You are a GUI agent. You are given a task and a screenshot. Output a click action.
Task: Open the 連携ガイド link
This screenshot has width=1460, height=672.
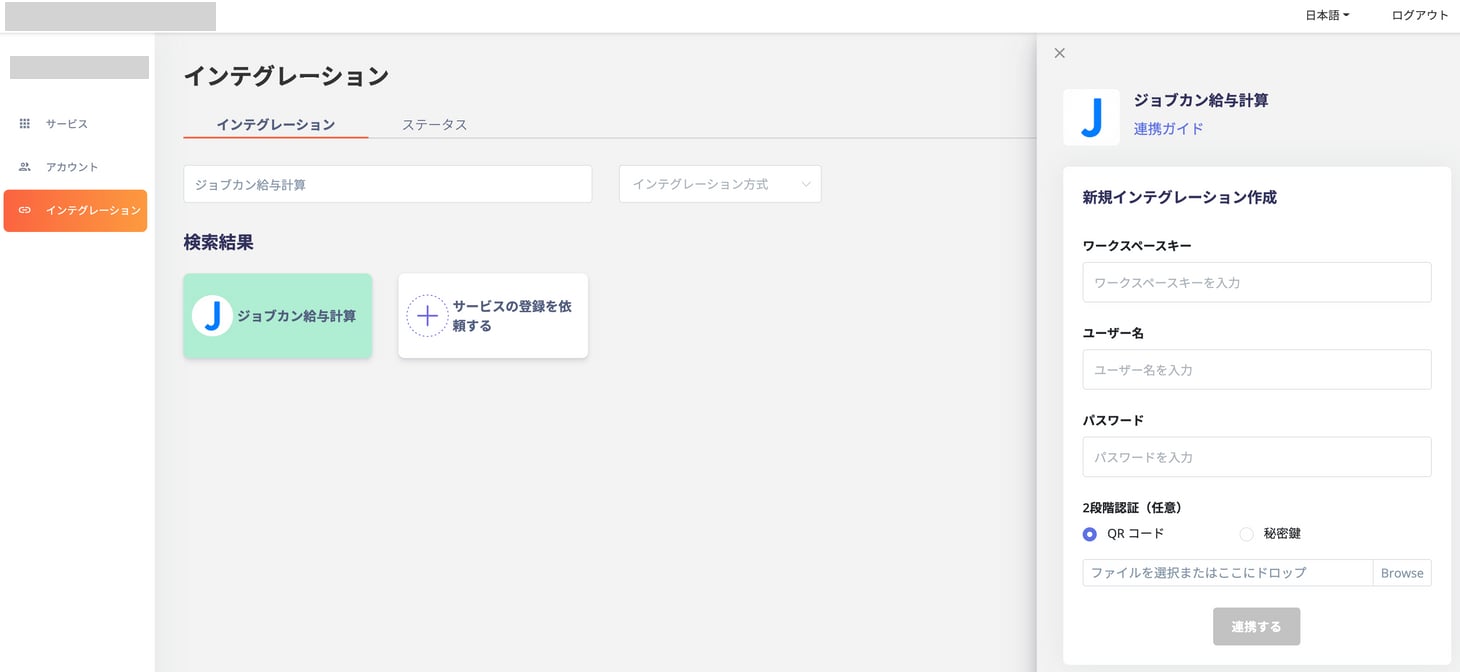(1168, 129)
